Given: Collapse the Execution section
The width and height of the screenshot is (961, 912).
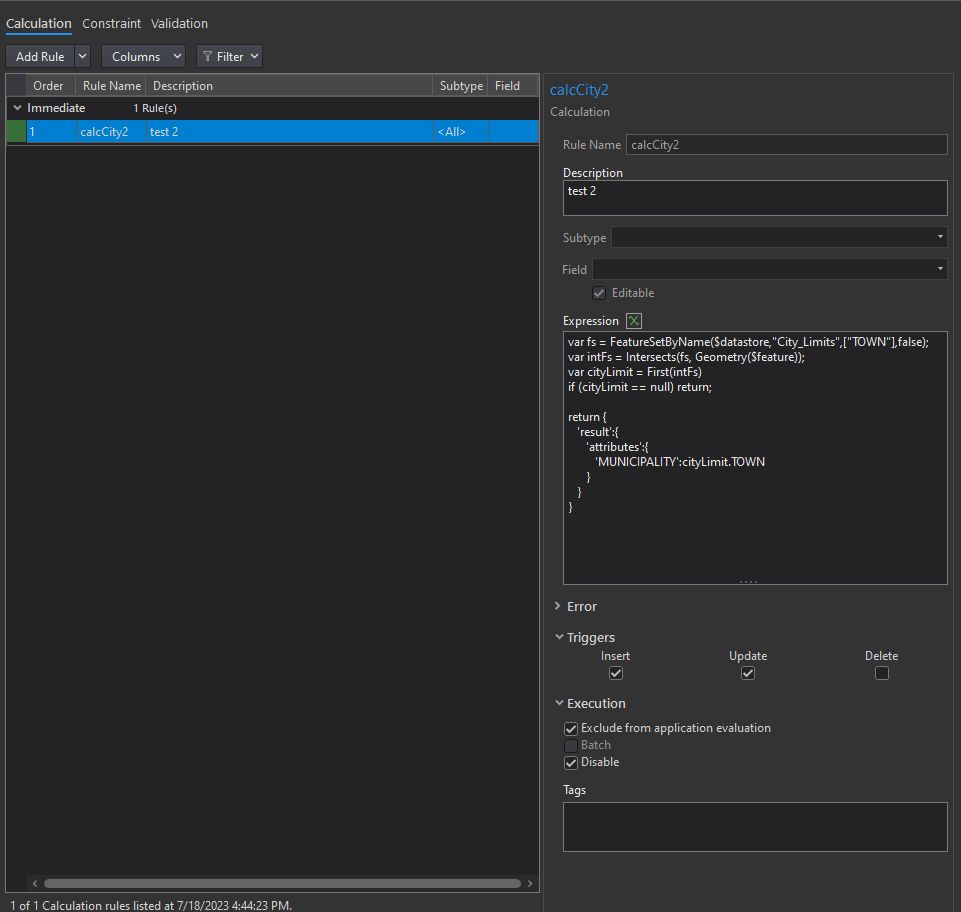Looking at the screenshot, I should 558,703.
